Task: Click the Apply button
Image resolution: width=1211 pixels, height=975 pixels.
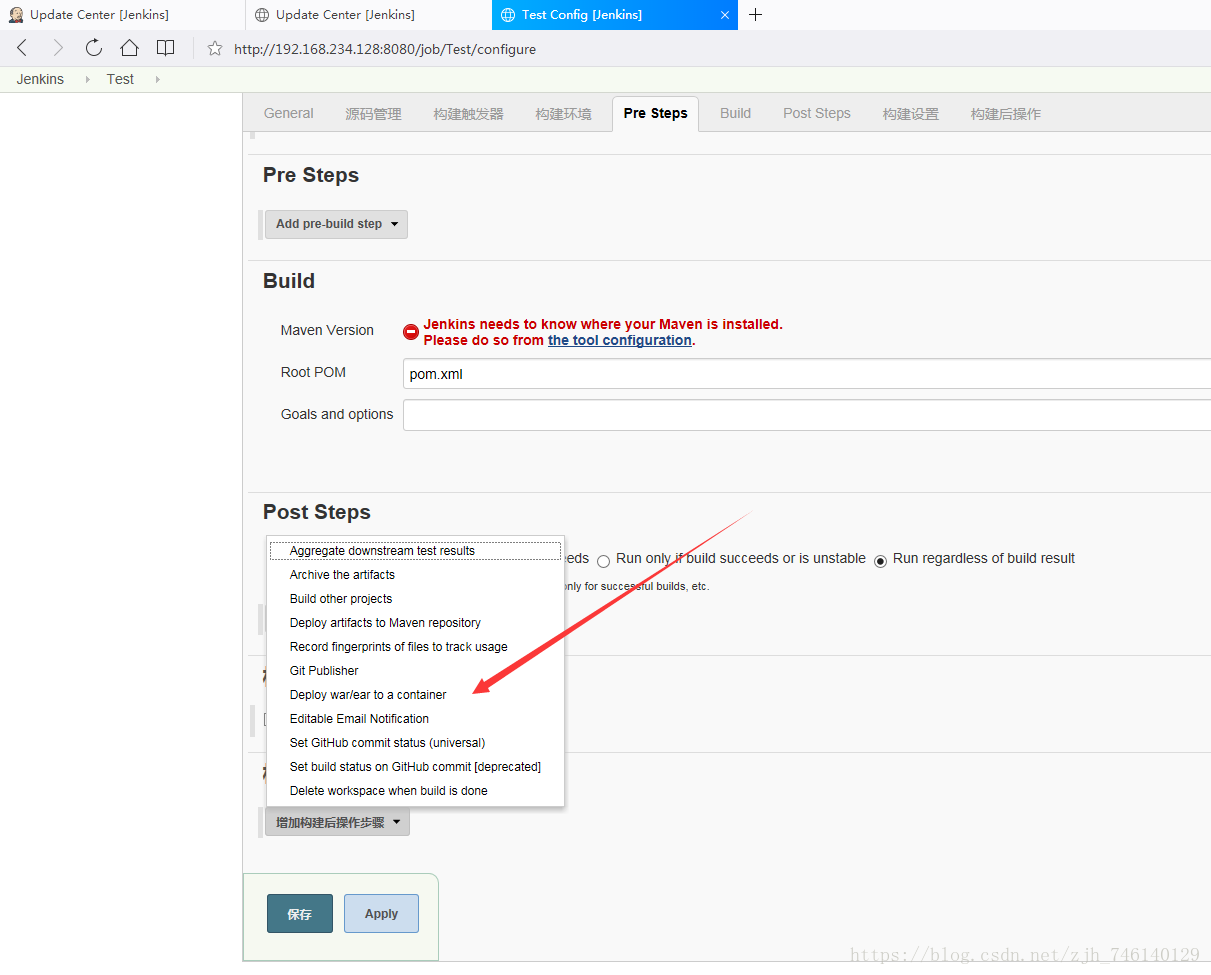Action: pos(381,914)
